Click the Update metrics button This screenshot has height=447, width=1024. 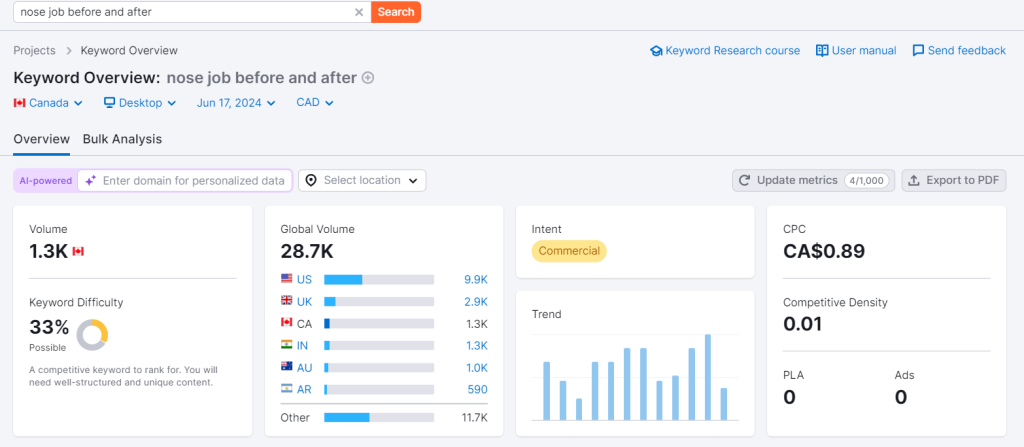[x=814, y=180]
